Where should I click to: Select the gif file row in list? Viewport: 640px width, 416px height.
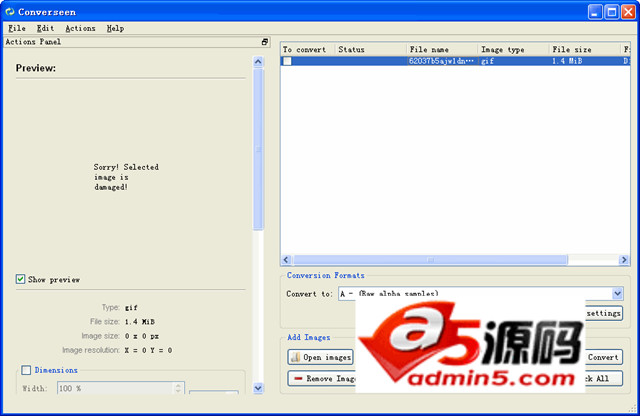point(440,62)
